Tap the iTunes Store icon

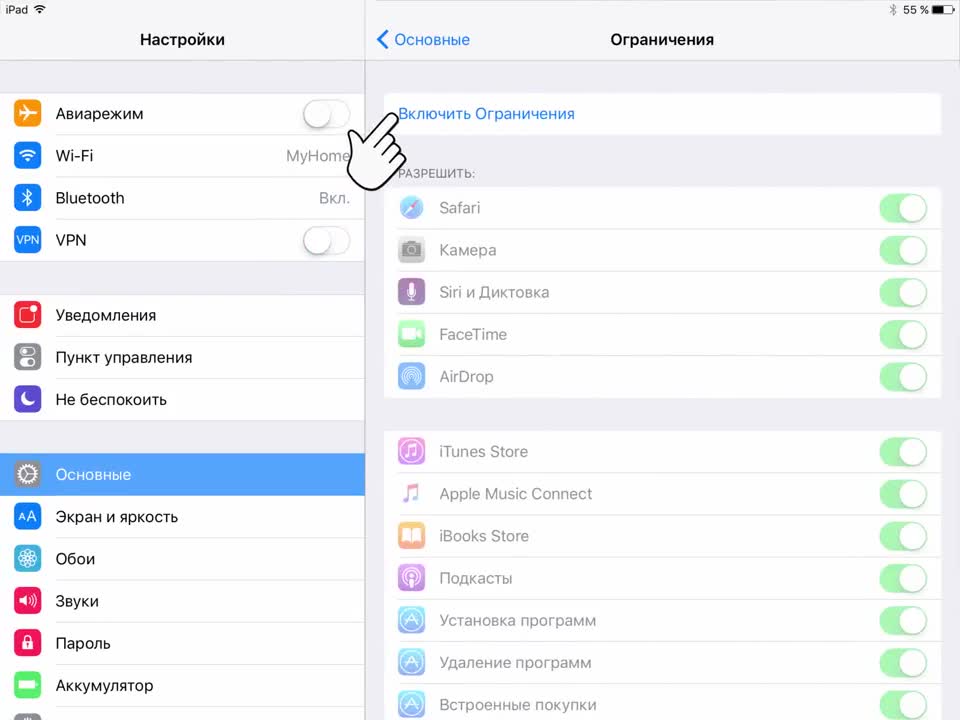(411, 451)
